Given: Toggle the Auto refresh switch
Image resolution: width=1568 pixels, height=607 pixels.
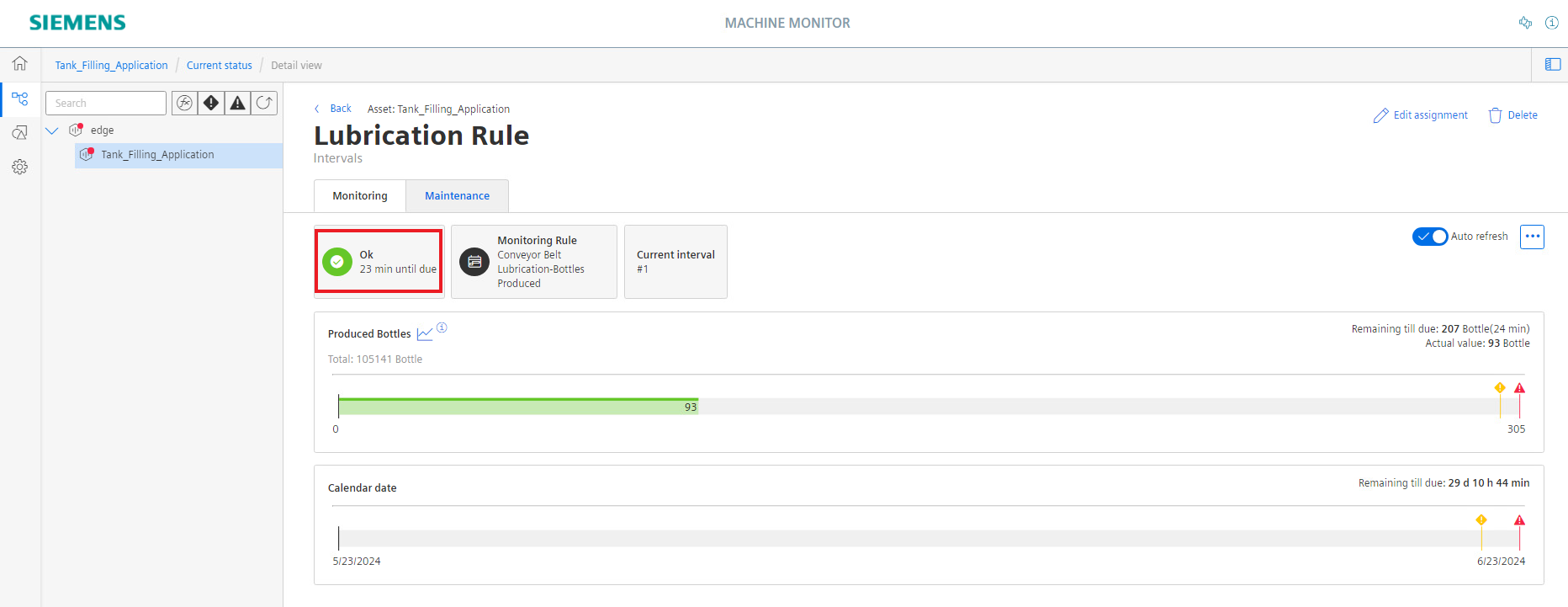Looking at the screenshot, I should tap(1430, 237).
